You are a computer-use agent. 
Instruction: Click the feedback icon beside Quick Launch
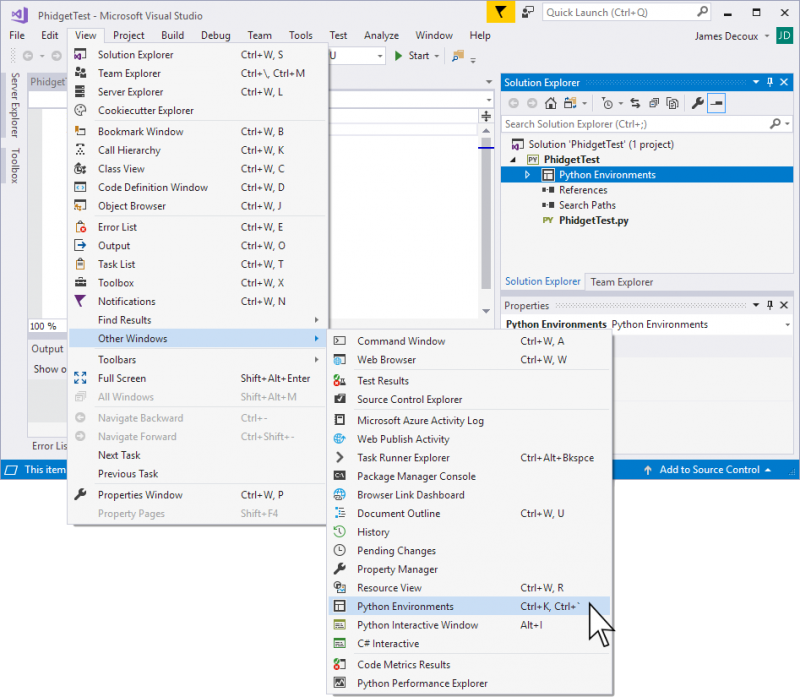528,12
